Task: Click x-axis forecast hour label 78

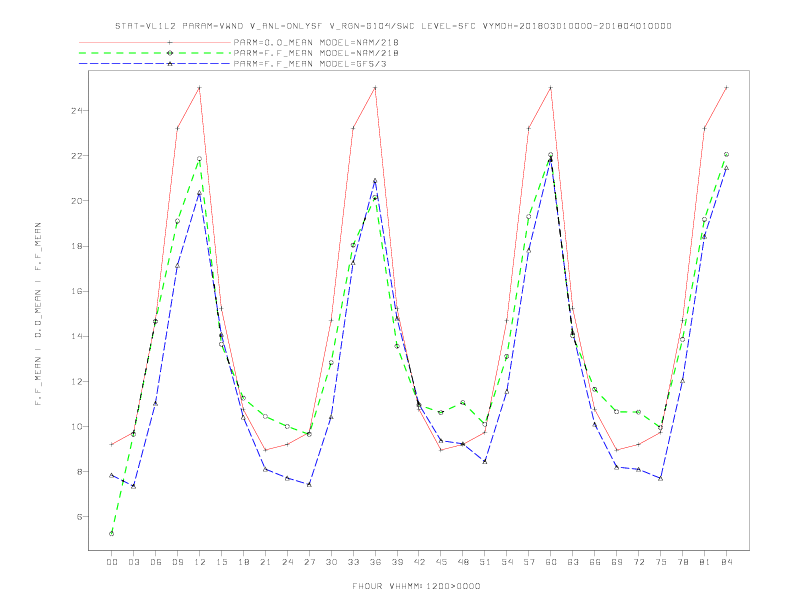Action: (x=682, y=562)
